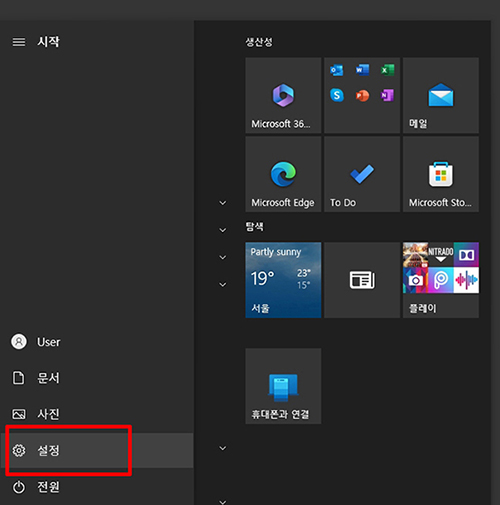Click the Nitrado icon in 플레이 folder
Viewport: 500px width, 505px height.
(441, 255)
